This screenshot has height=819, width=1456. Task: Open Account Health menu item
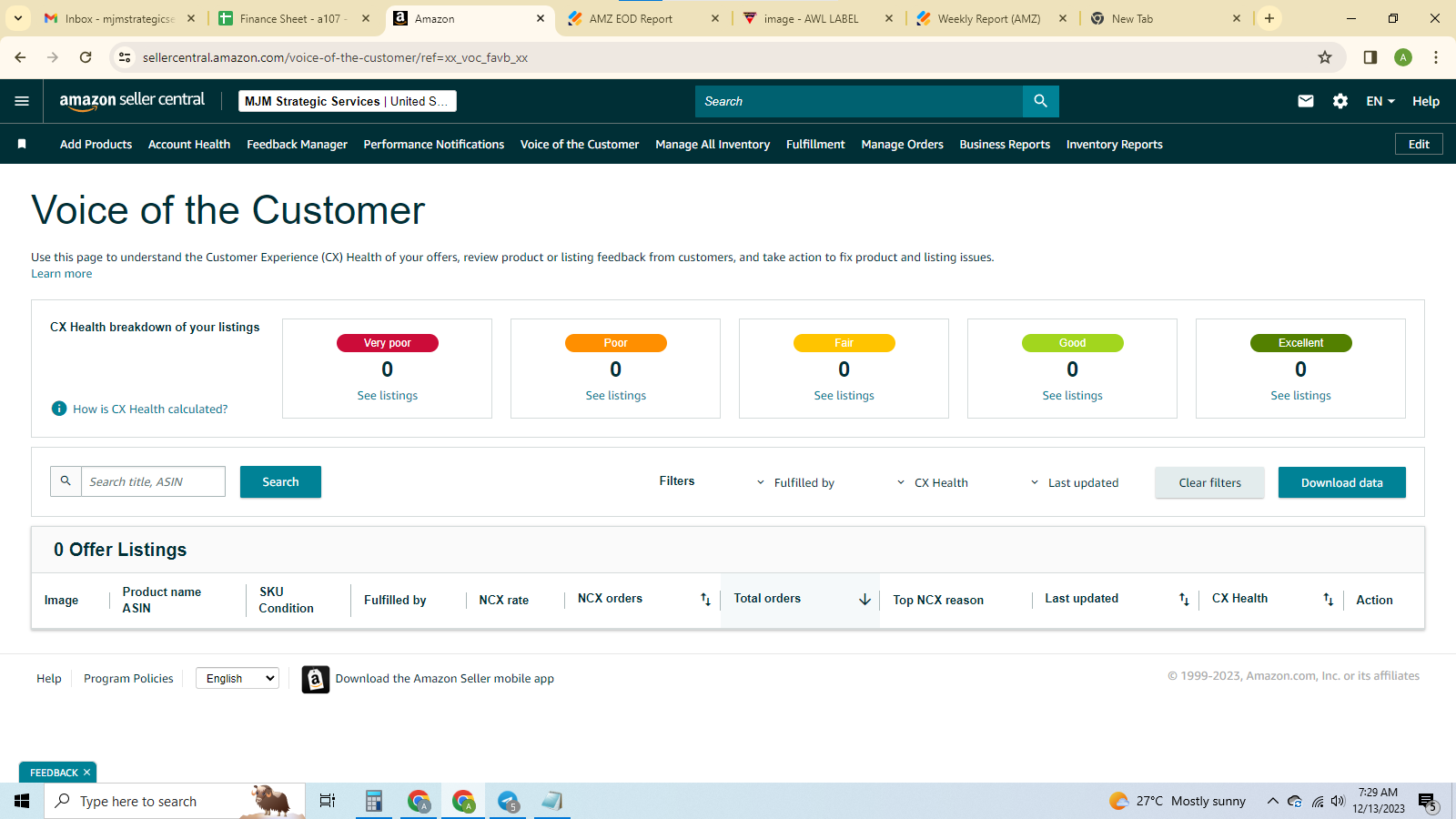click(x=189, y=144)
